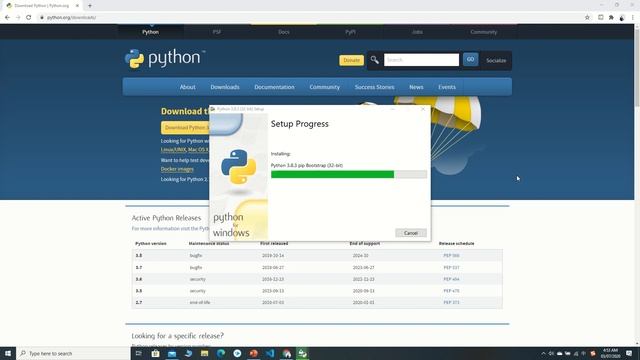This screenshot has width=640, height=360.
Task: Open Microsoft Edge from the taskbar
Action: click(x=221, y=353)
